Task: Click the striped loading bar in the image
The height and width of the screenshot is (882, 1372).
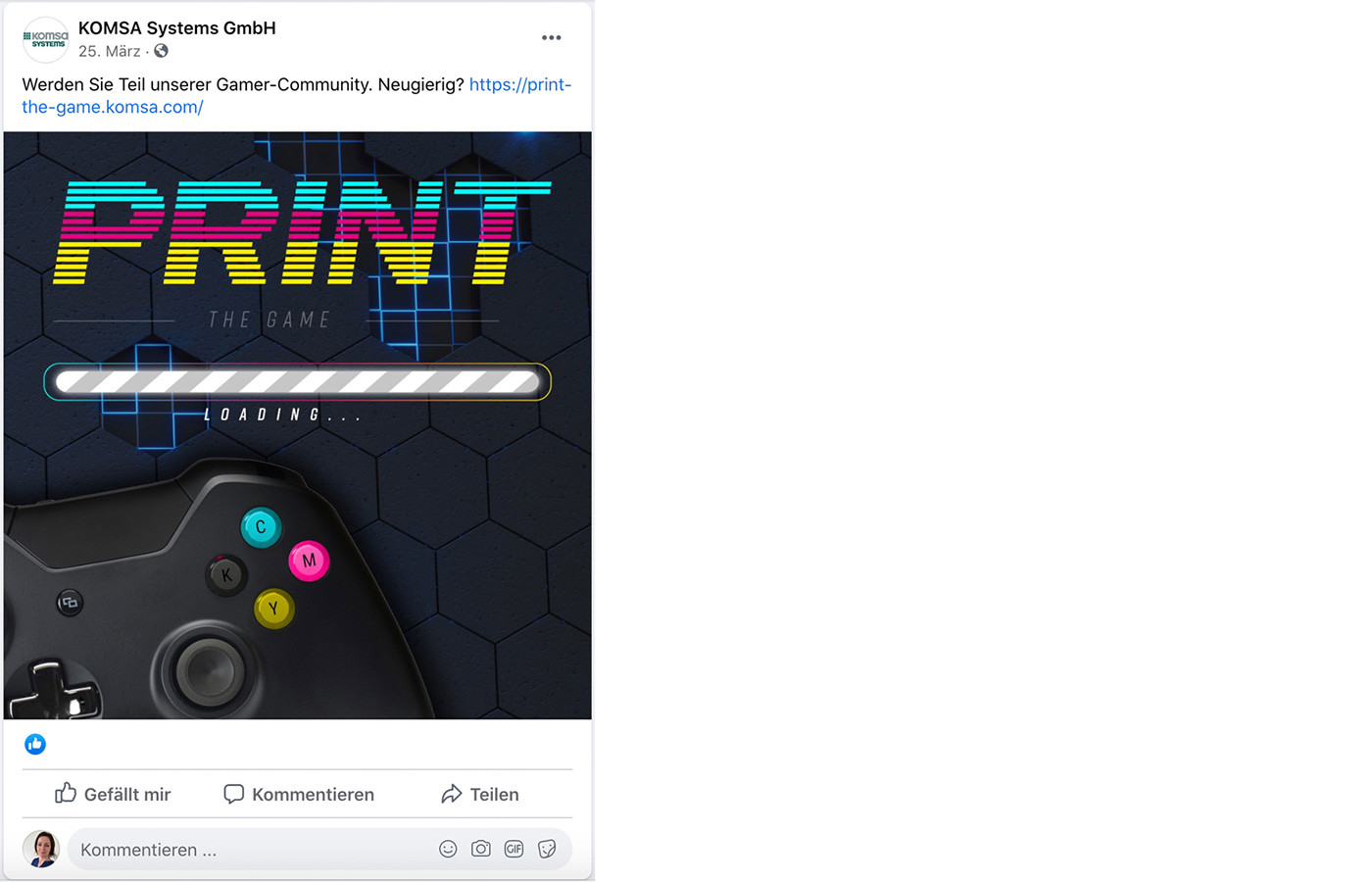Action: point(297,381)
